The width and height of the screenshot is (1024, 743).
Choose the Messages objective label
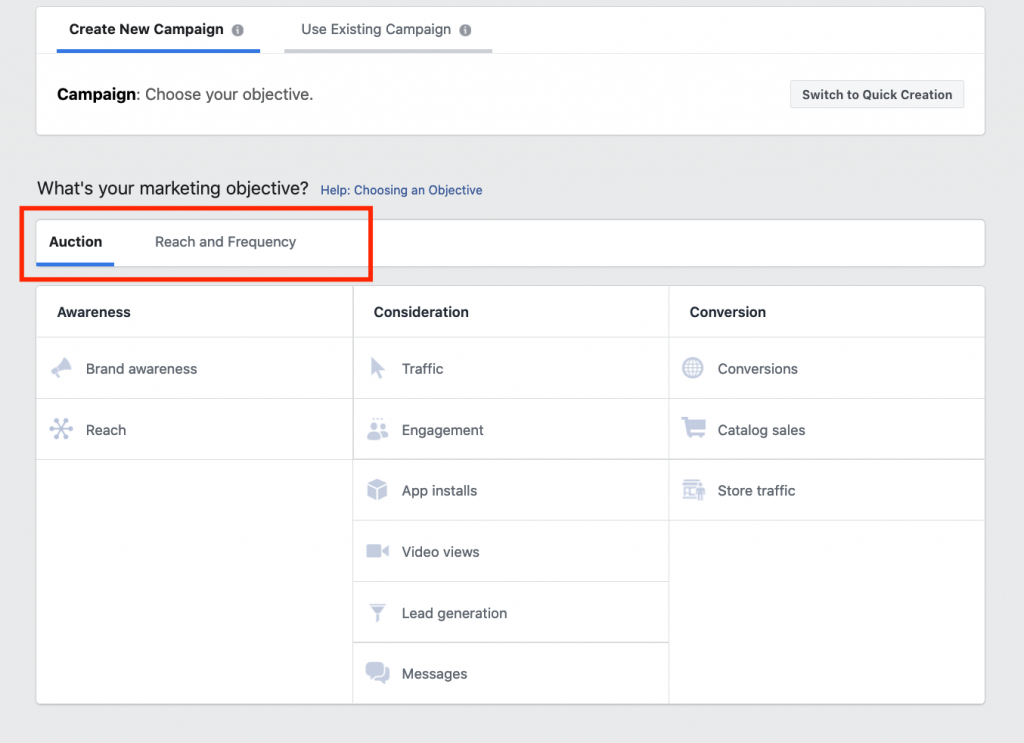click(x=434, y=674)
